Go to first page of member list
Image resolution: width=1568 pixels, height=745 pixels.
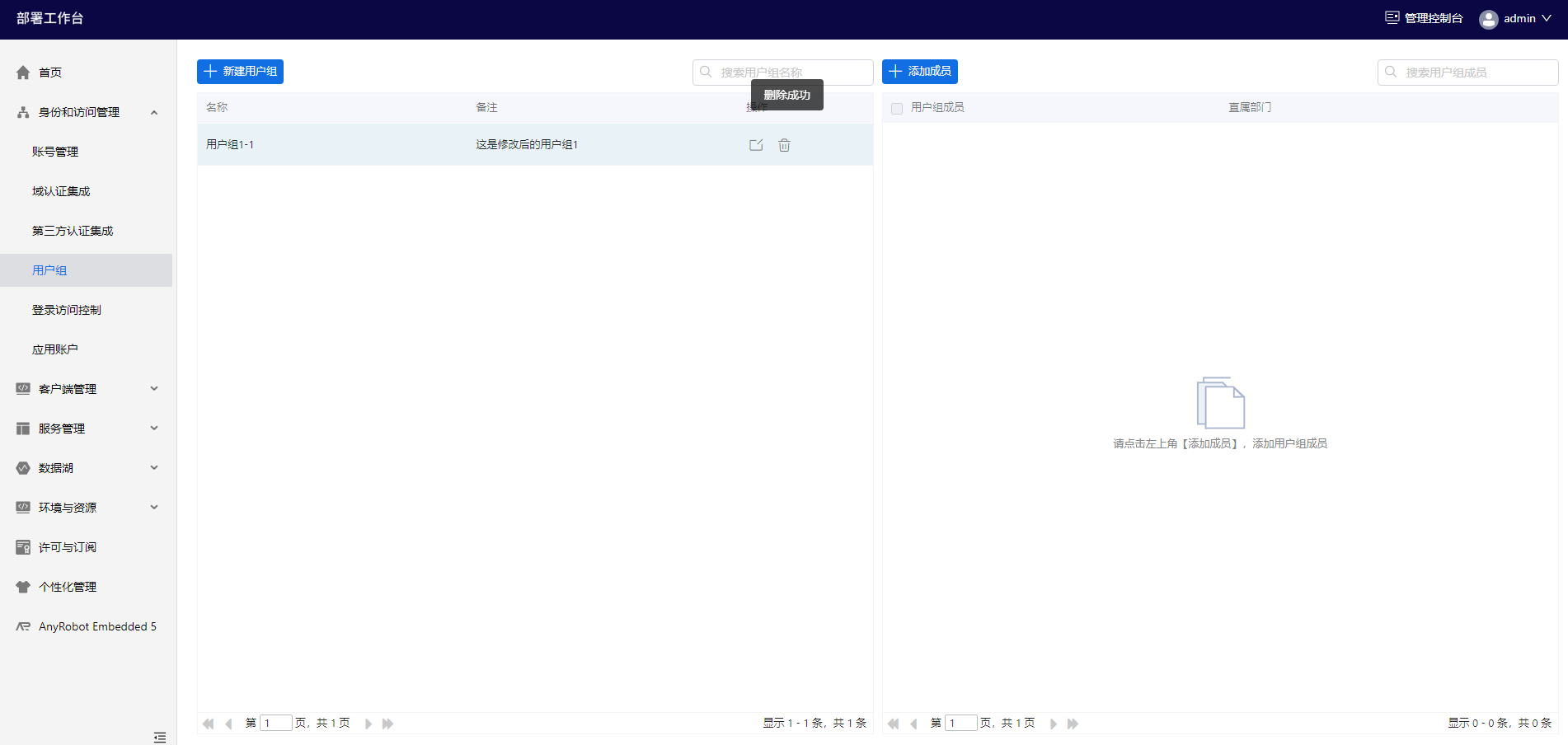click(893, 724)
